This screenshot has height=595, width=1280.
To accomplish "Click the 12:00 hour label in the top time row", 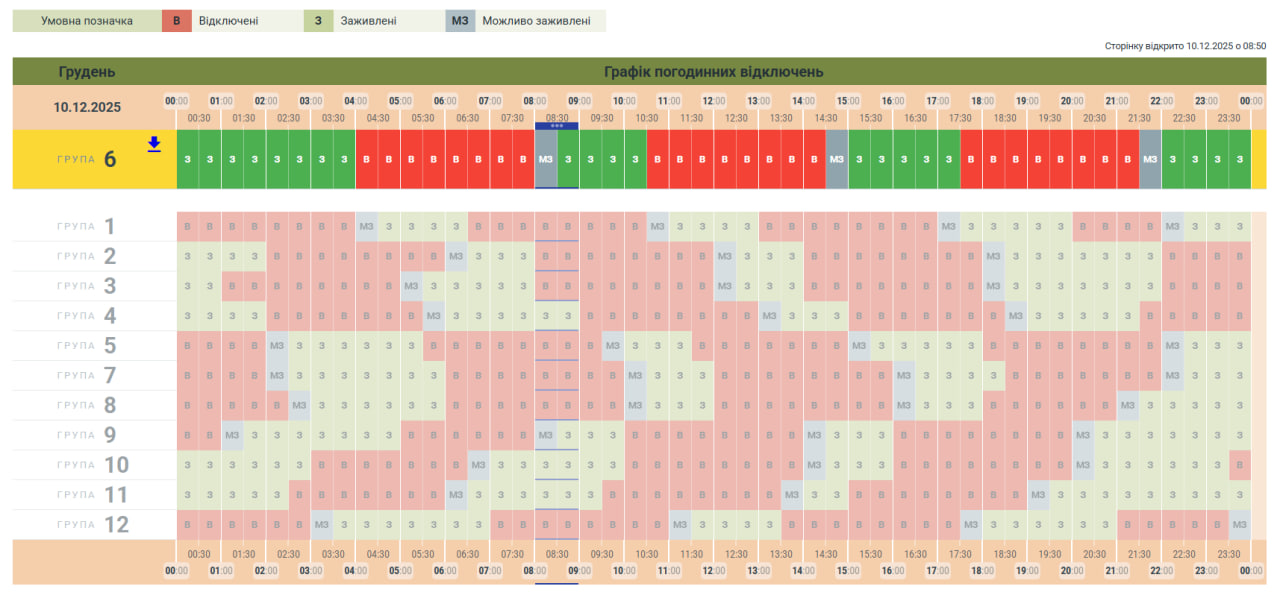I will tap(714, 101).
